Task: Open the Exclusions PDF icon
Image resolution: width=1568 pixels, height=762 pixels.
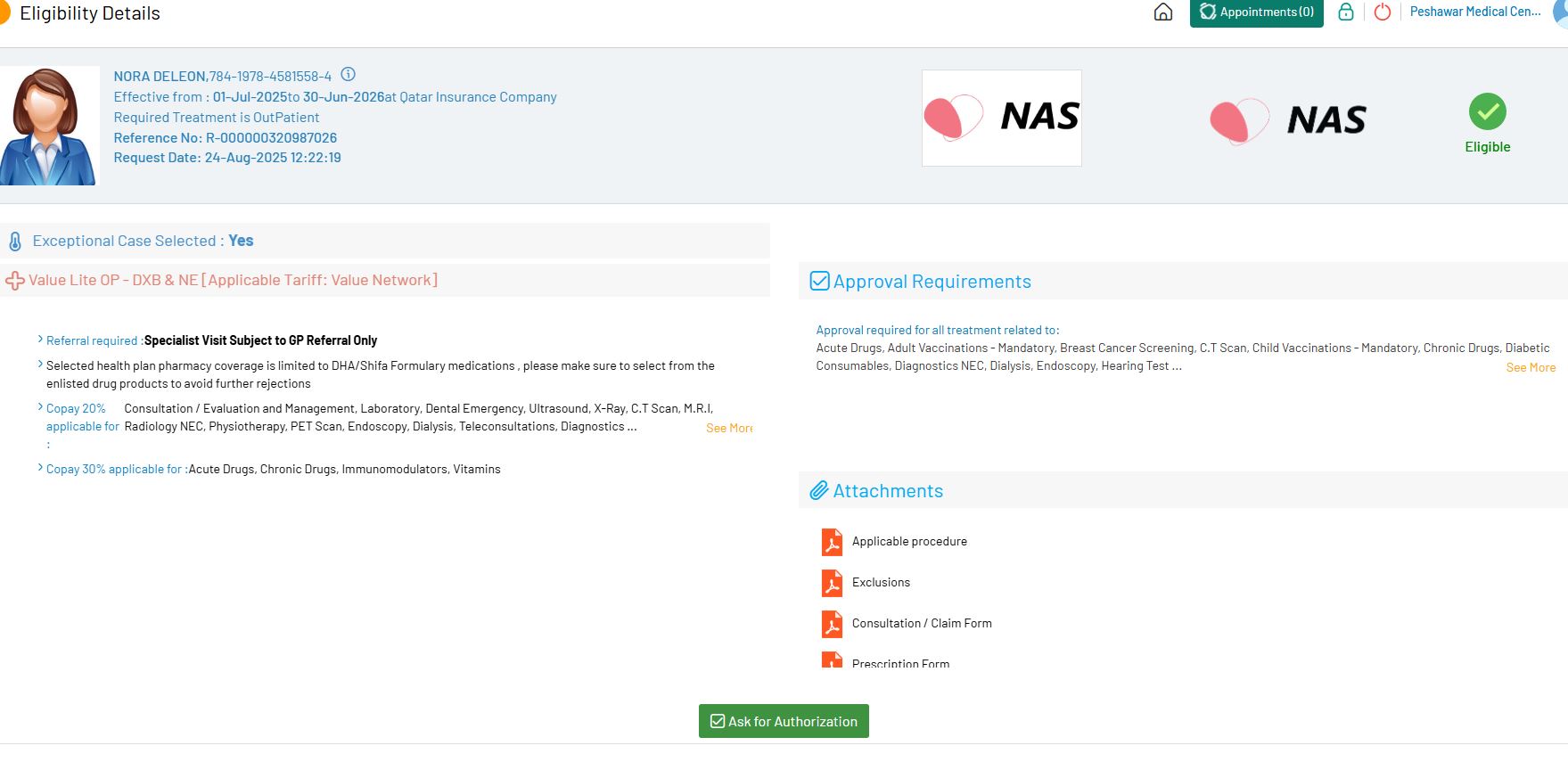Action: (832, 583)
